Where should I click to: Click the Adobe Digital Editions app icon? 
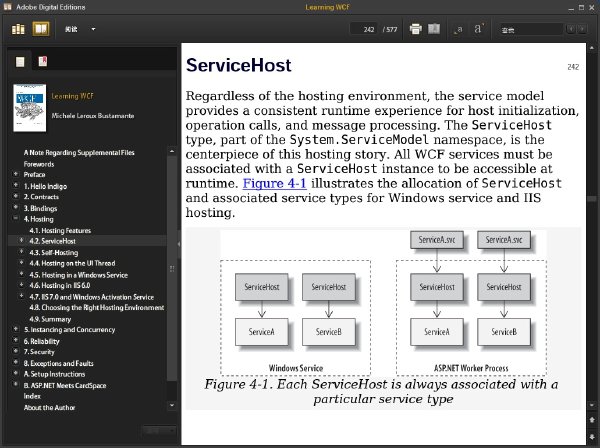(x=7, y=7)
